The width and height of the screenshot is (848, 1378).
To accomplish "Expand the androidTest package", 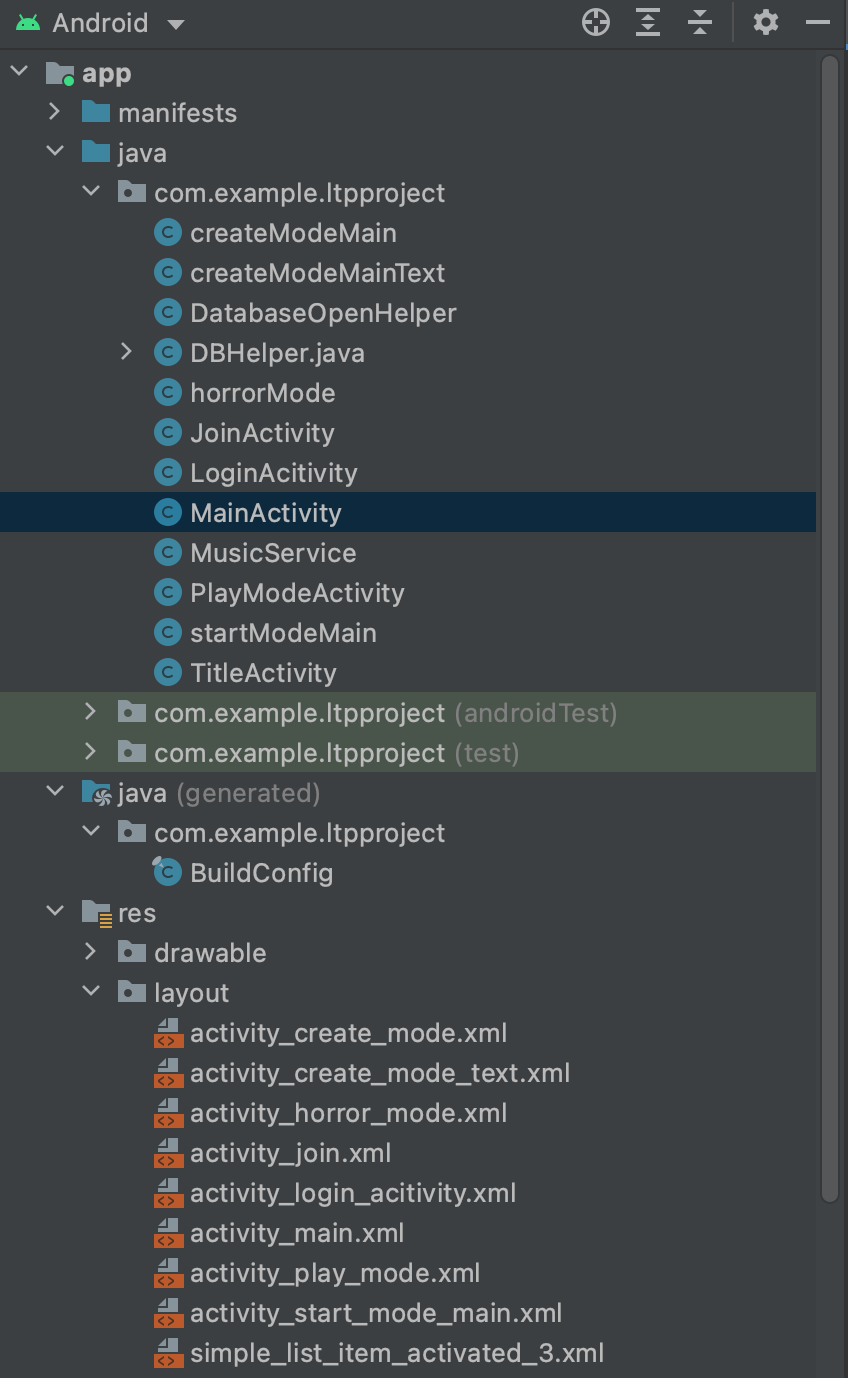I will click(91, 712).
